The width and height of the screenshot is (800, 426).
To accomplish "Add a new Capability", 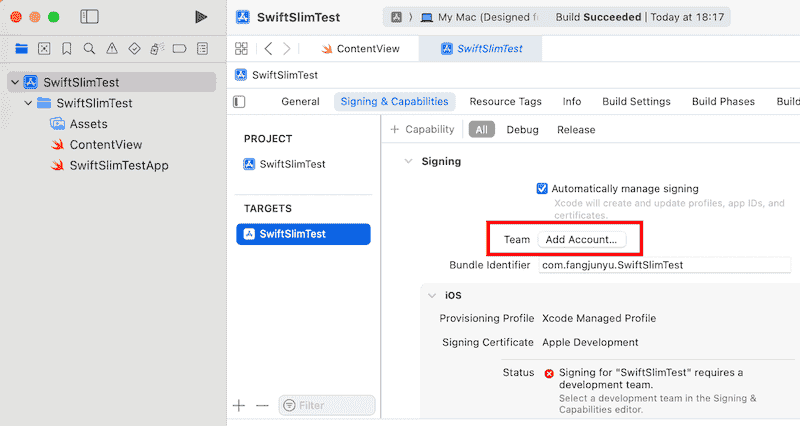I will coord(423,130).
